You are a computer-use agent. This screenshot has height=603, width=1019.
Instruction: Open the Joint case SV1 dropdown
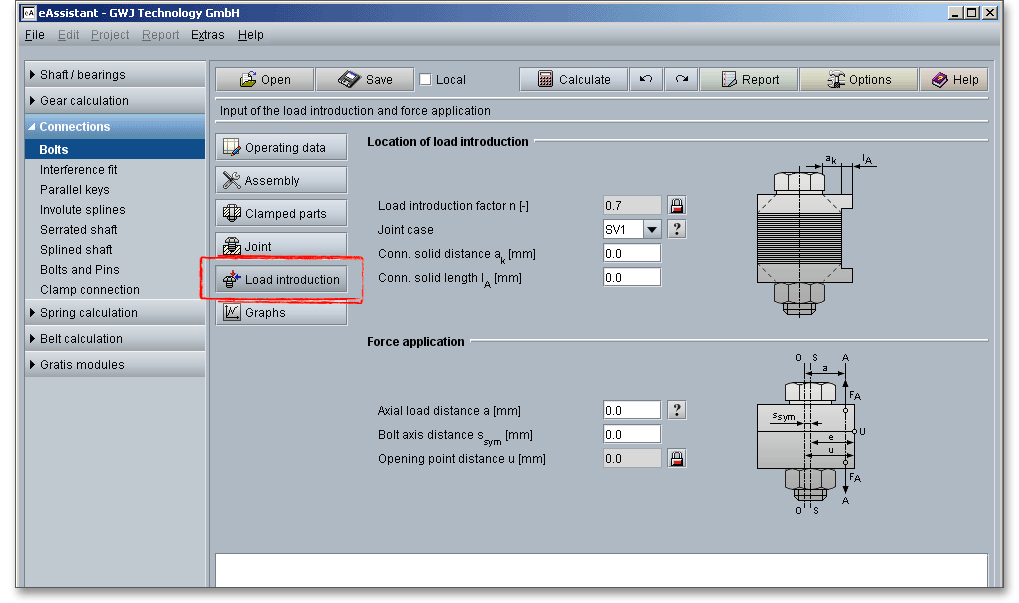coord(652,230)
